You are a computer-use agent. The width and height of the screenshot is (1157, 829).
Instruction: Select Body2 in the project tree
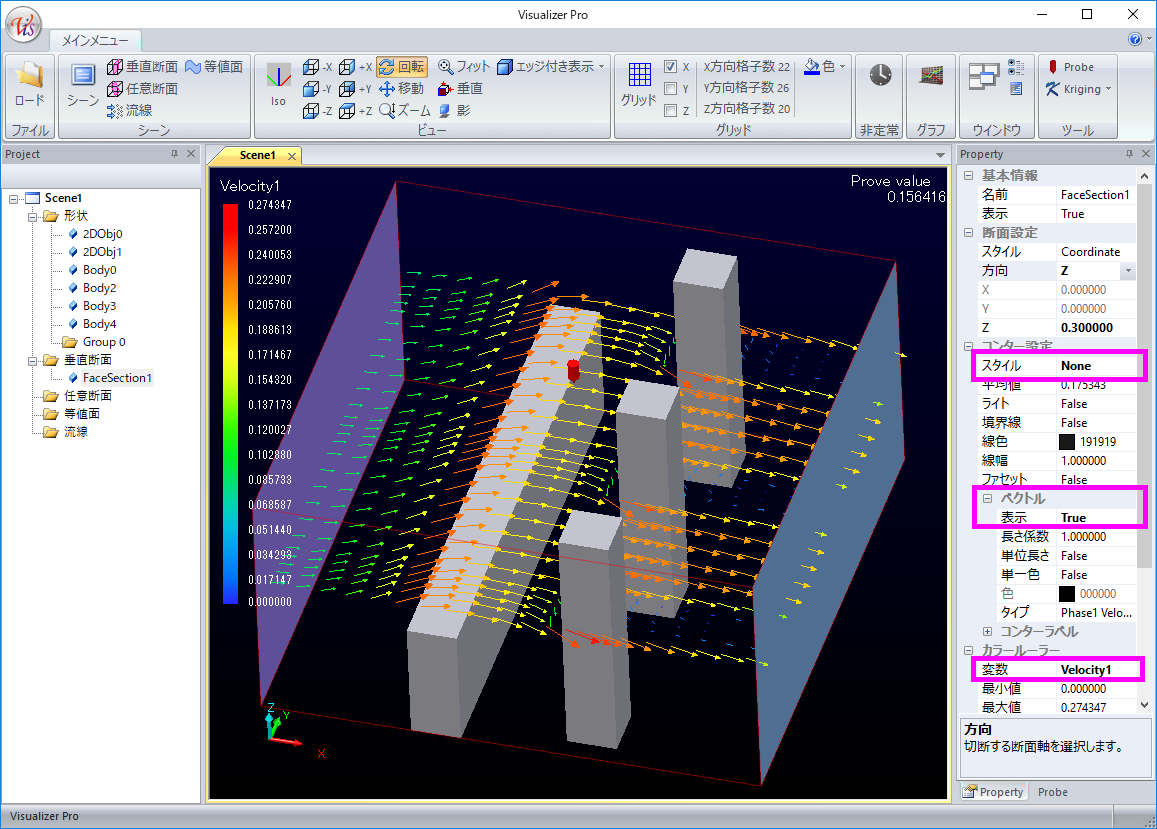99,288
